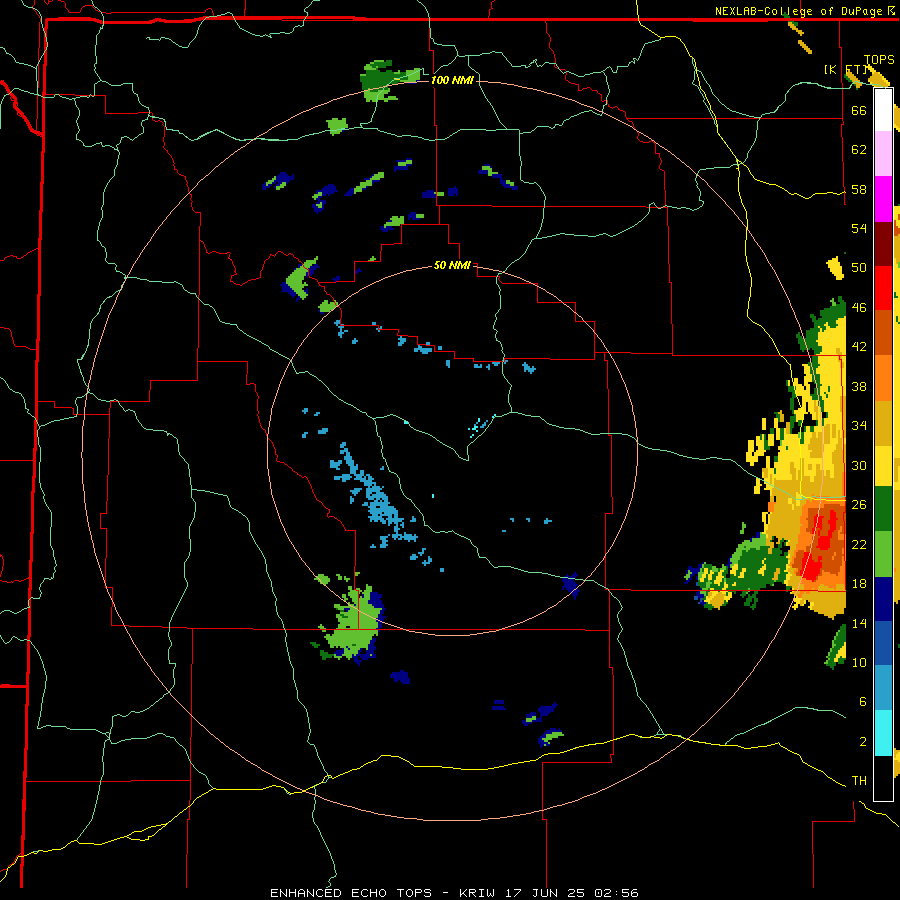Click the legend value 54
The width and height of the screenshot is (900, 900).
pos(859,228)
